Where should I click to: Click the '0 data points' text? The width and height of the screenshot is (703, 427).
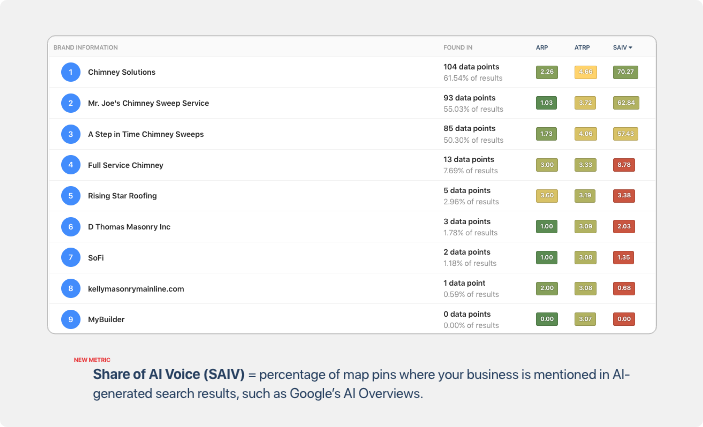[x=467, y=314]
